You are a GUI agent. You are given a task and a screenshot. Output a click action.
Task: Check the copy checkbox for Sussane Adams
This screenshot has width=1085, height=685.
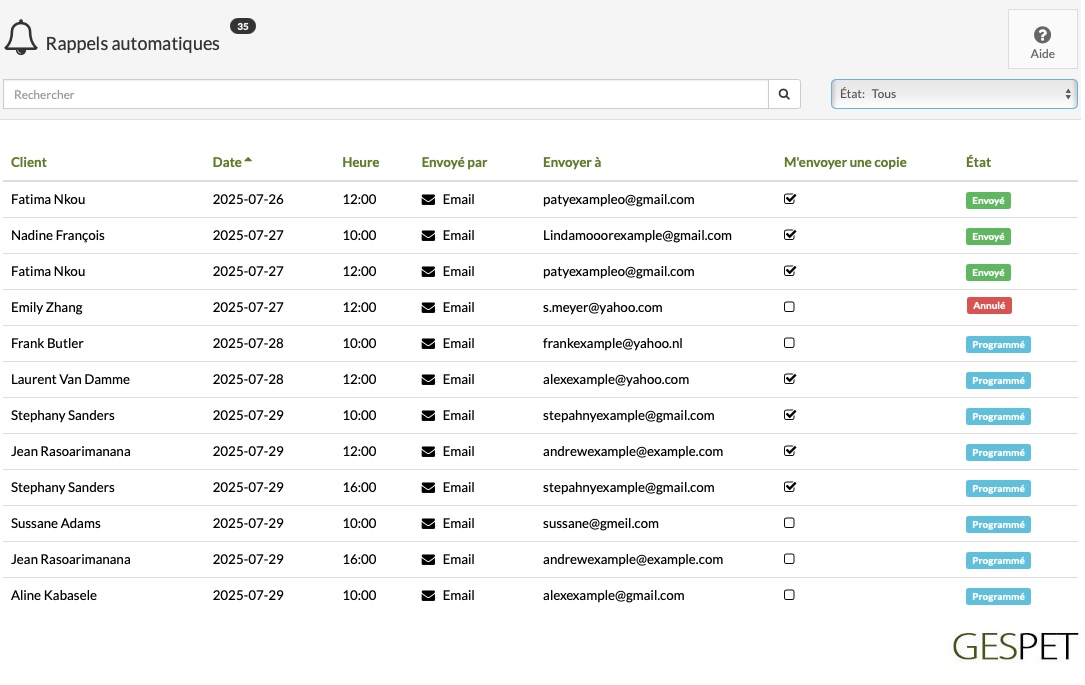coord(789,523)
